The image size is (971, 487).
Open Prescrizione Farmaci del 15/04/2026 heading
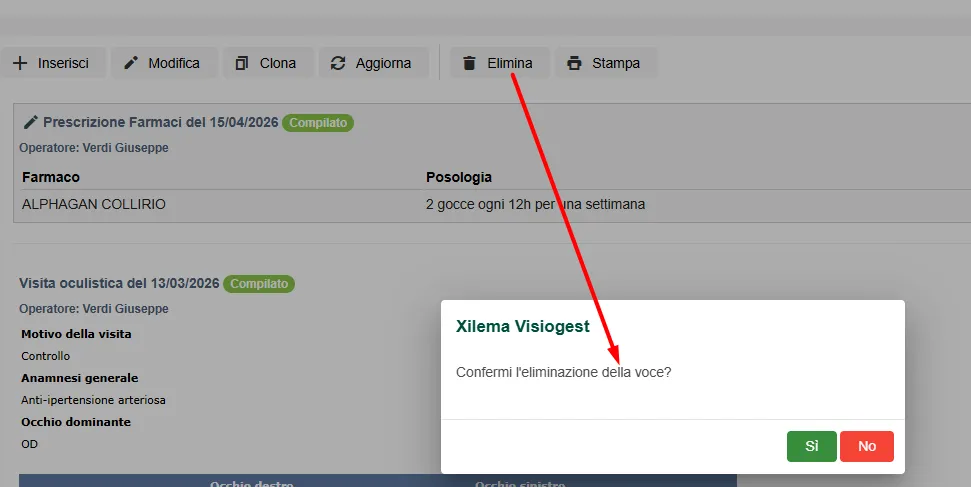(161, 122)
